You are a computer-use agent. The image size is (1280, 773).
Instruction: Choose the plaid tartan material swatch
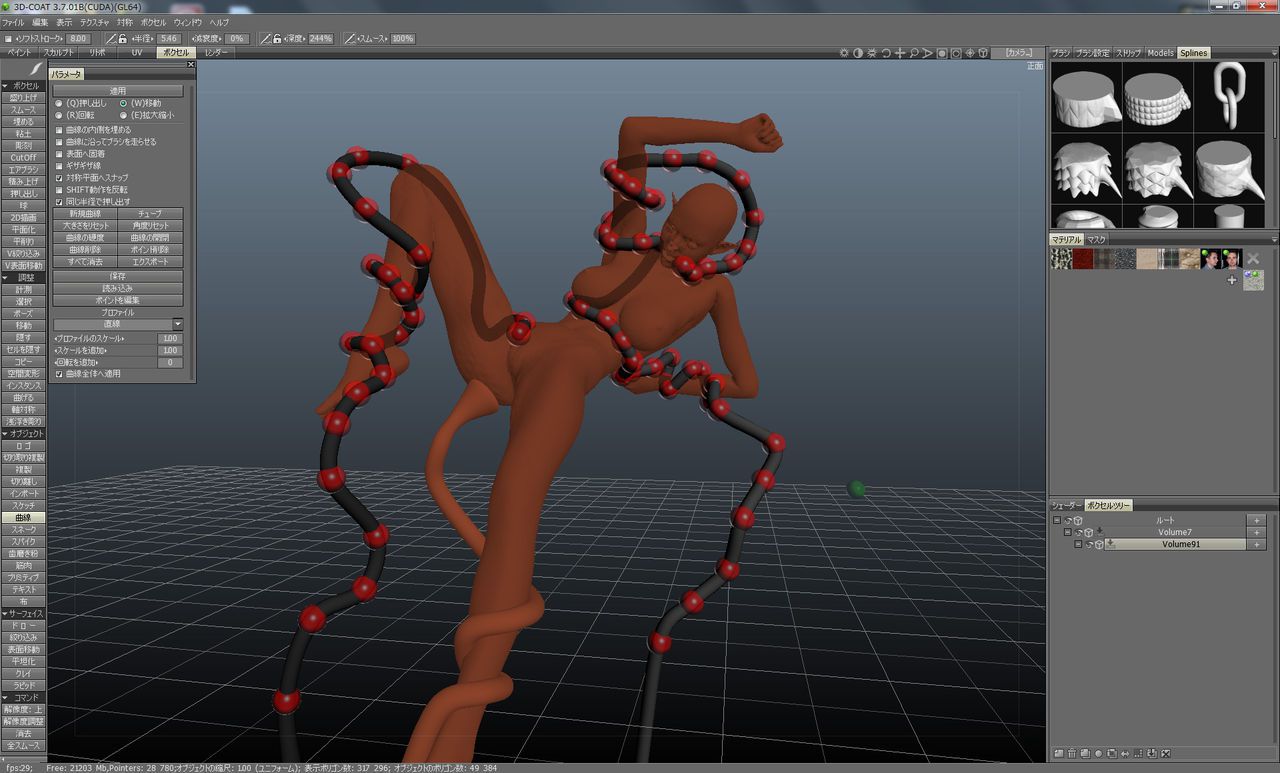tap(1166, 259)
